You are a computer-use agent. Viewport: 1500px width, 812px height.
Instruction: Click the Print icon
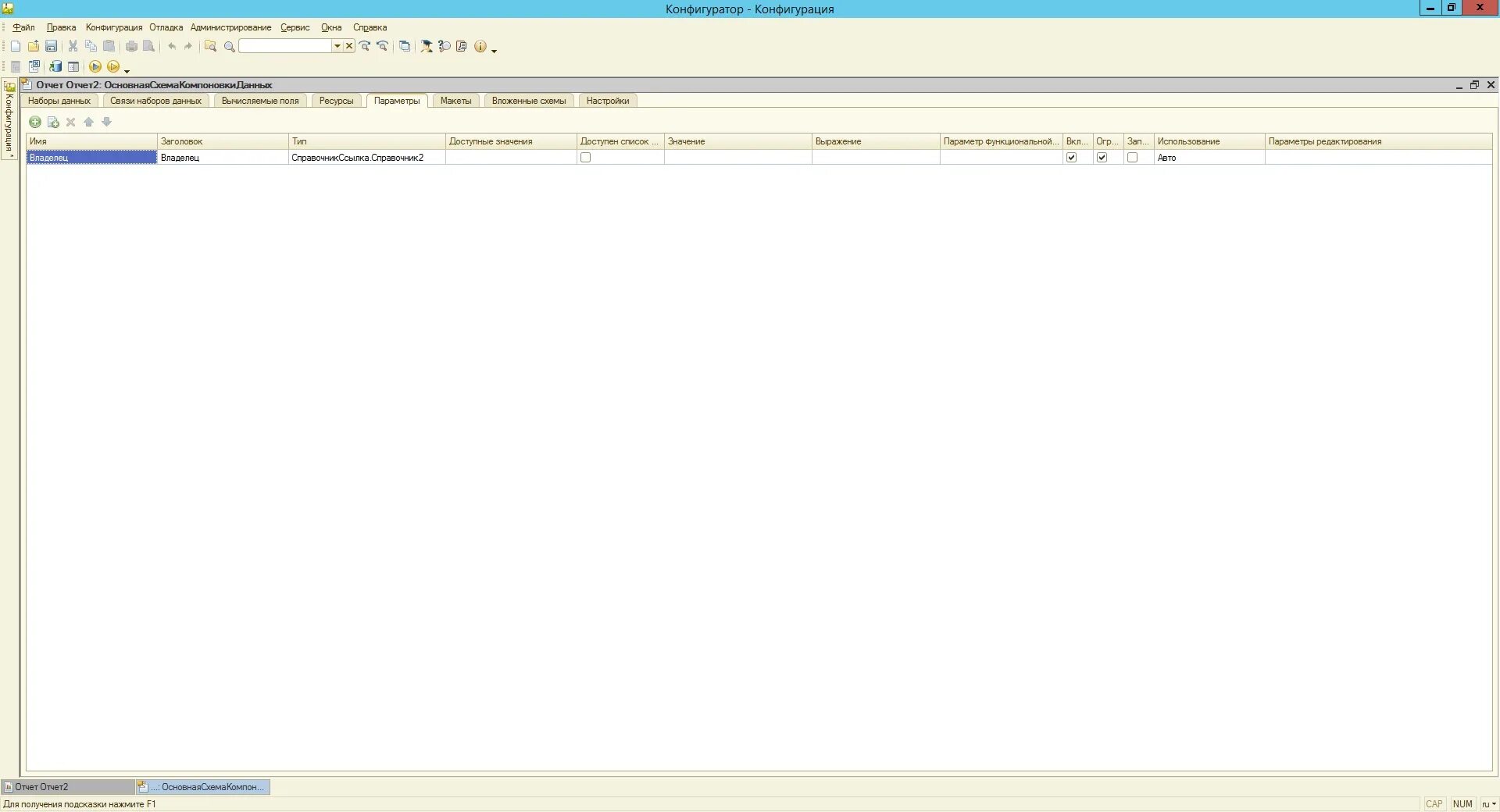coord(131,47)
